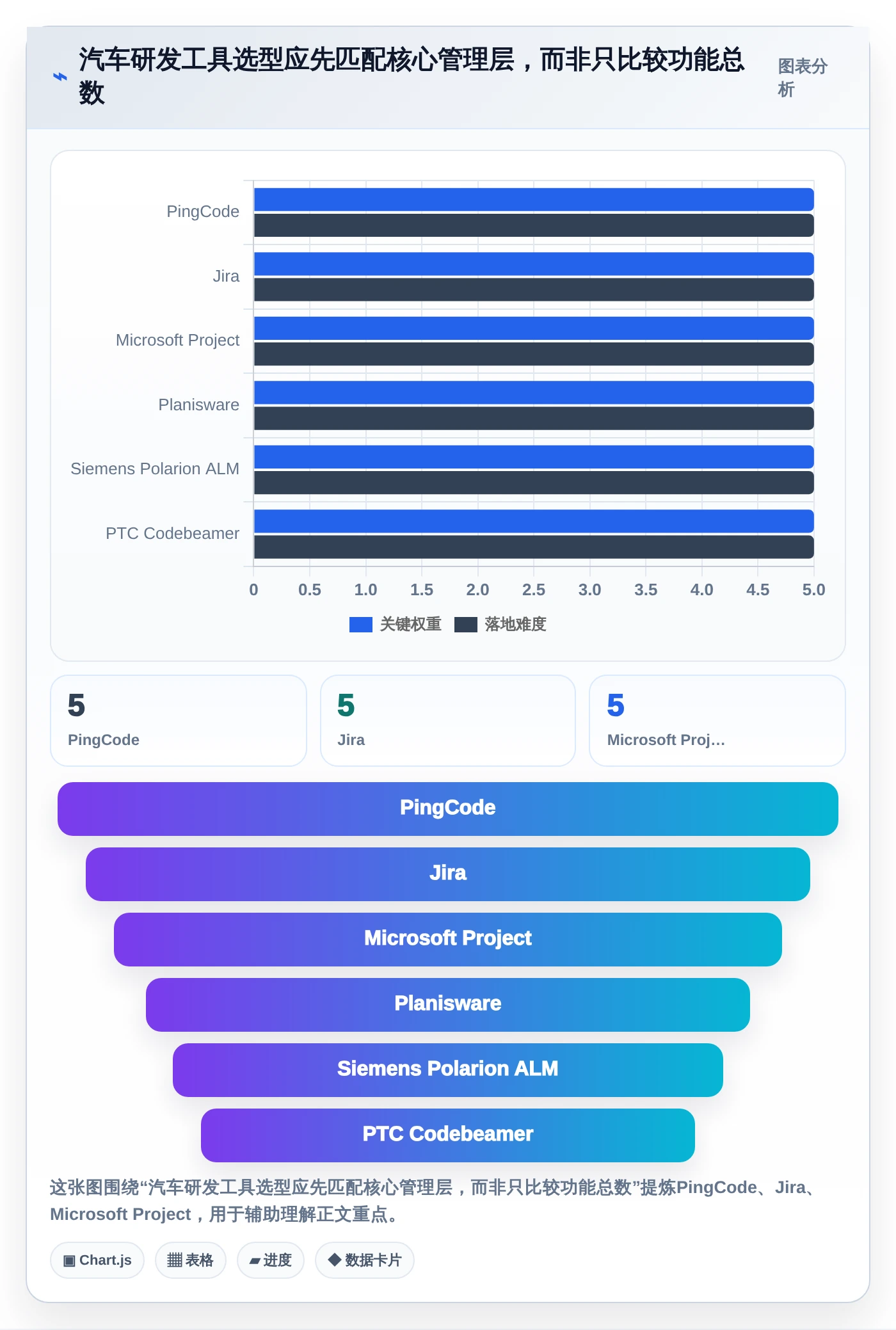Open the Microsoft Proj… data card

717,721
